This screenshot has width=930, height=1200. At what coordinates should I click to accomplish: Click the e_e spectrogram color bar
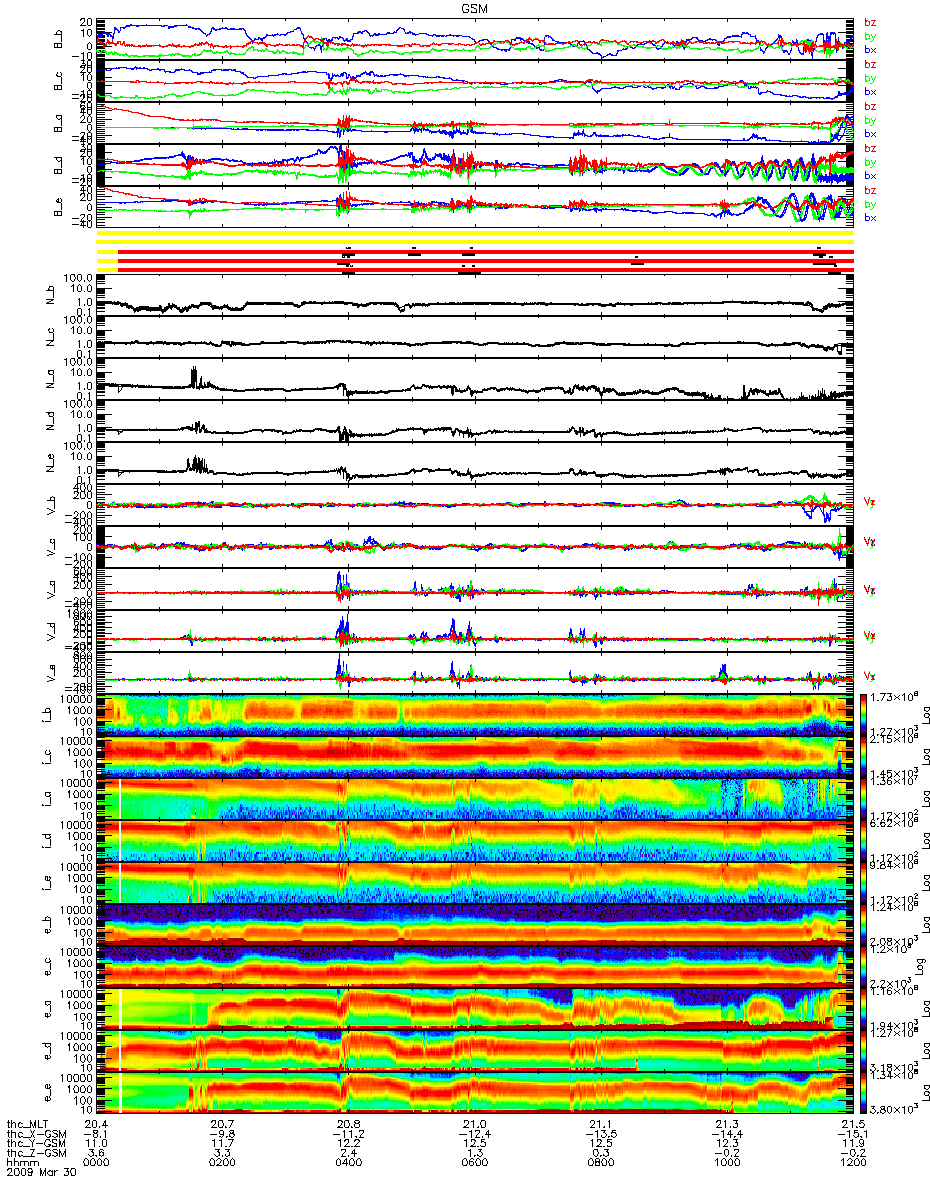pyautogui.click(x=863, y=1093)
